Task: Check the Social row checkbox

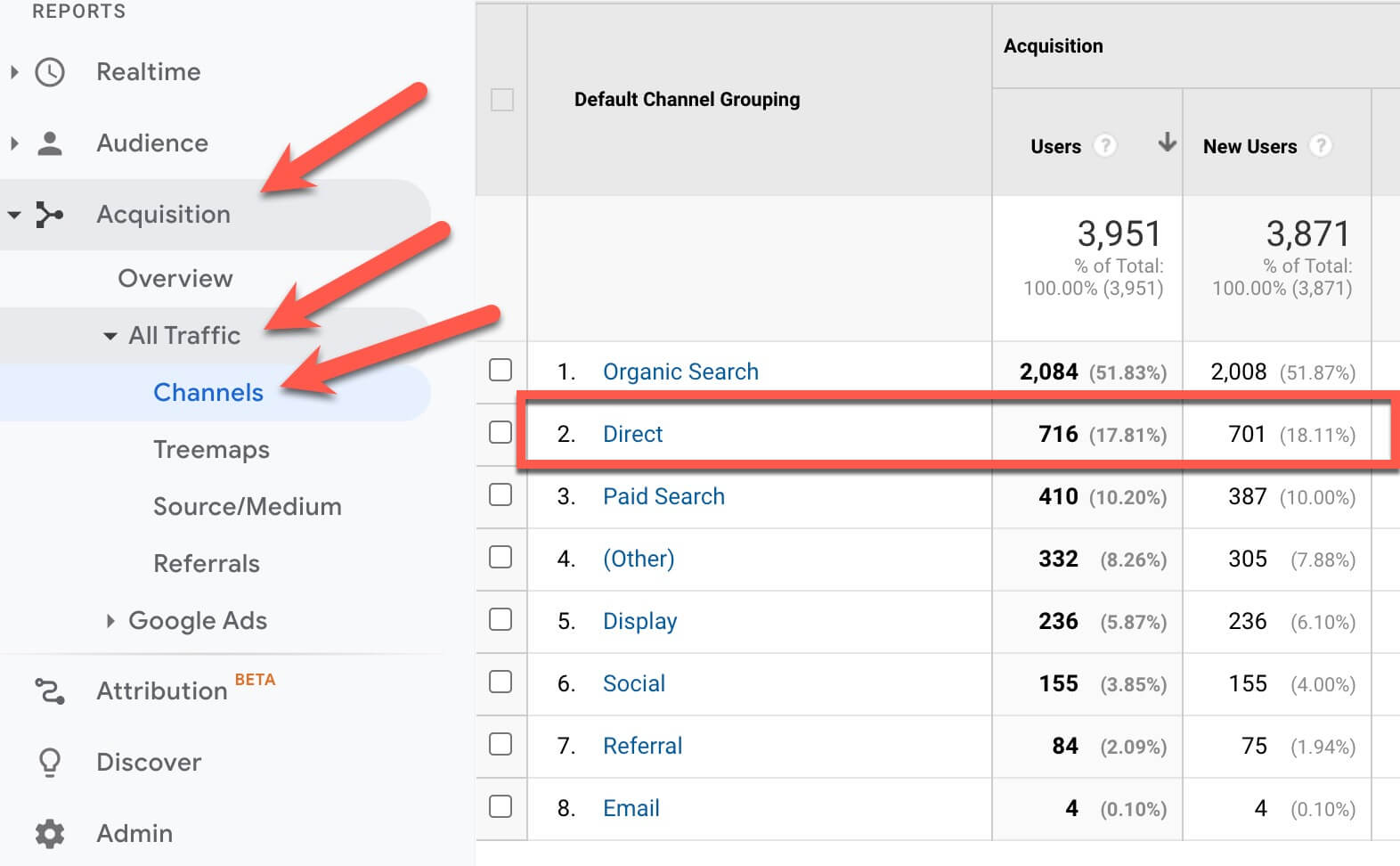Action: [501, 682]
